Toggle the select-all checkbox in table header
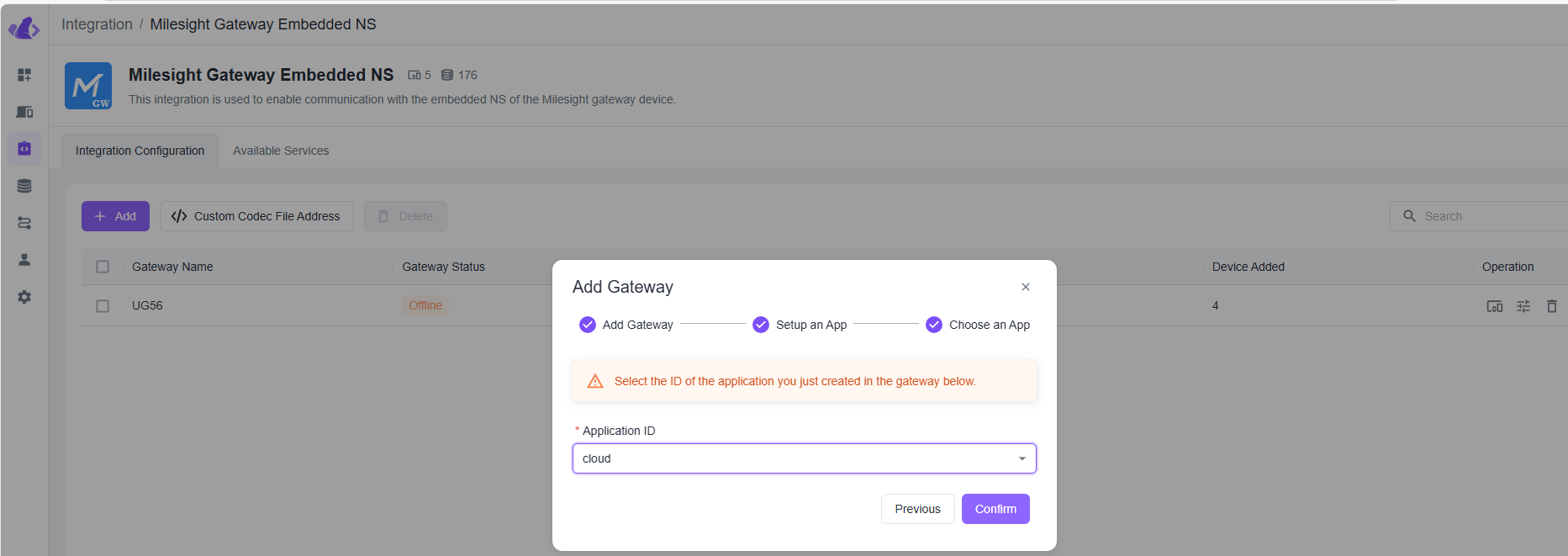Viewport: 1568px width, 556px height. [x=103, y=267]
